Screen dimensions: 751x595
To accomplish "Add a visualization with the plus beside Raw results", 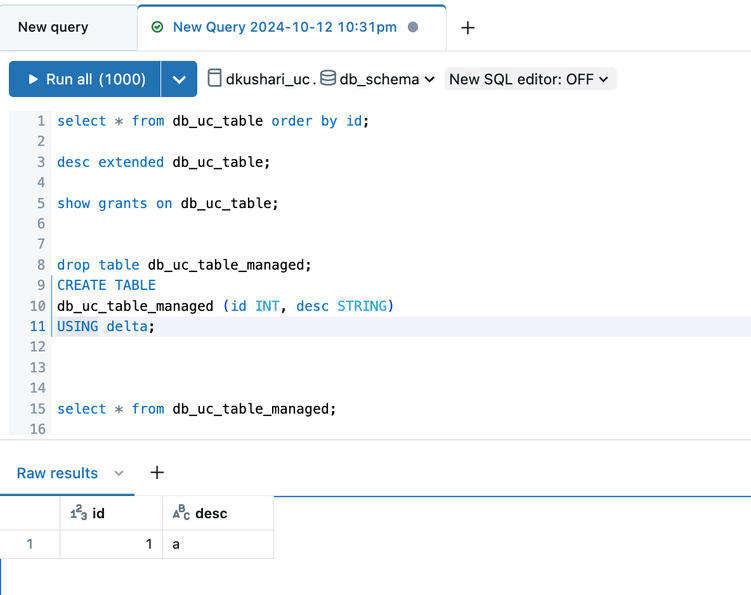I will click(x=157, y=472).
